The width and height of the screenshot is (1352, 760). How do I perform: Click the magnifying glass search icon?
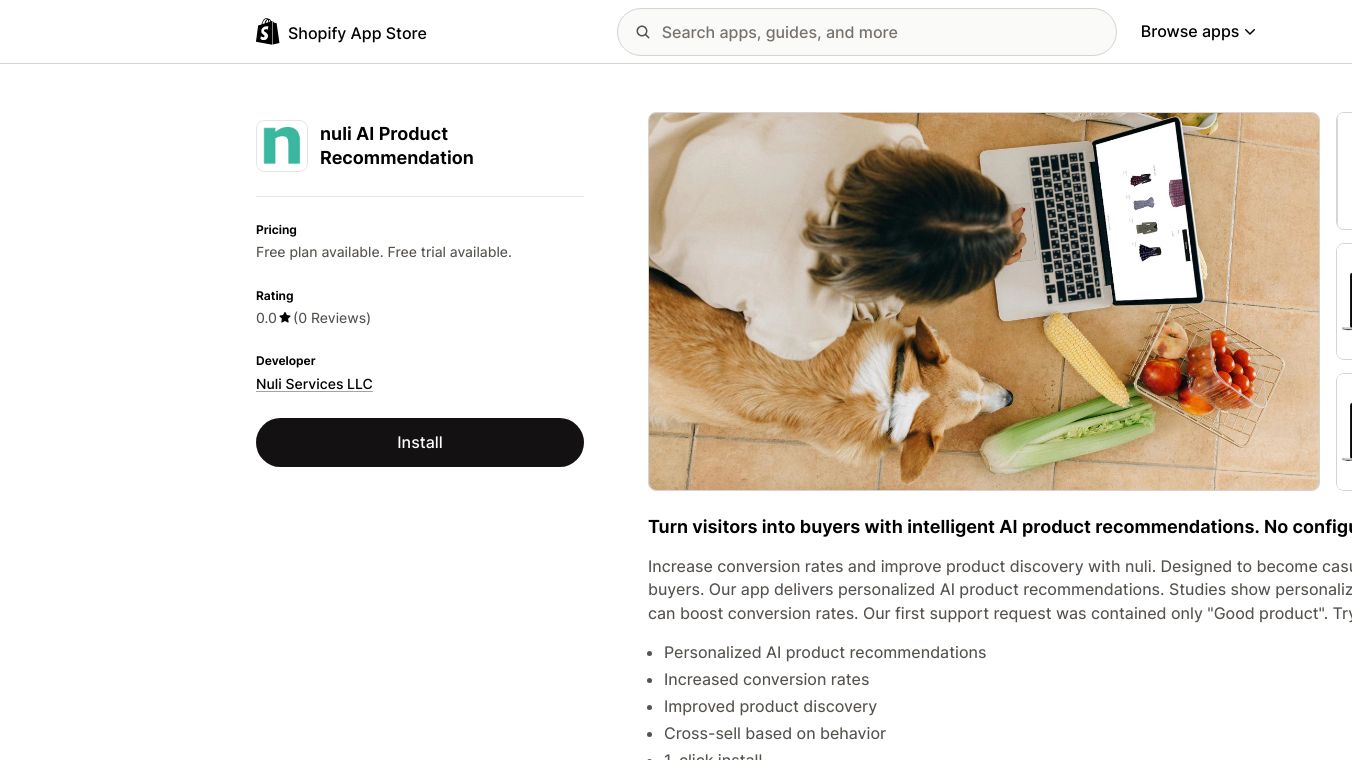643,32
